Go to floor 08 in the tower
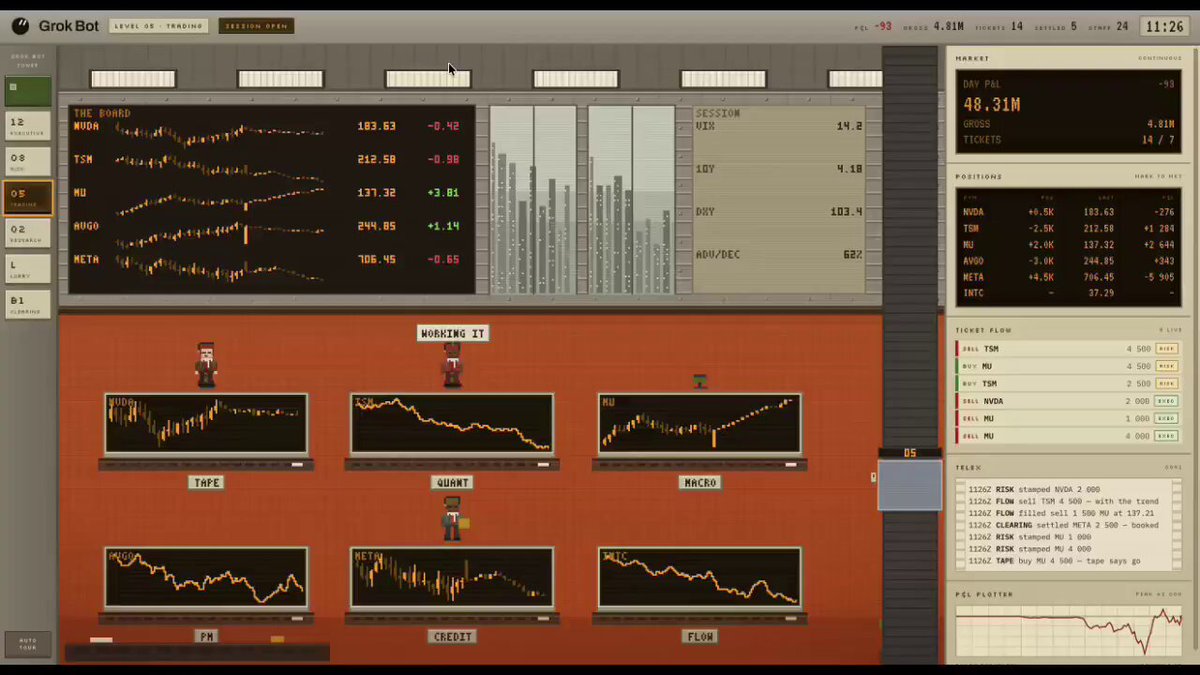The height and width of the screenshot is (675, 1200). (x=27, y=162)
